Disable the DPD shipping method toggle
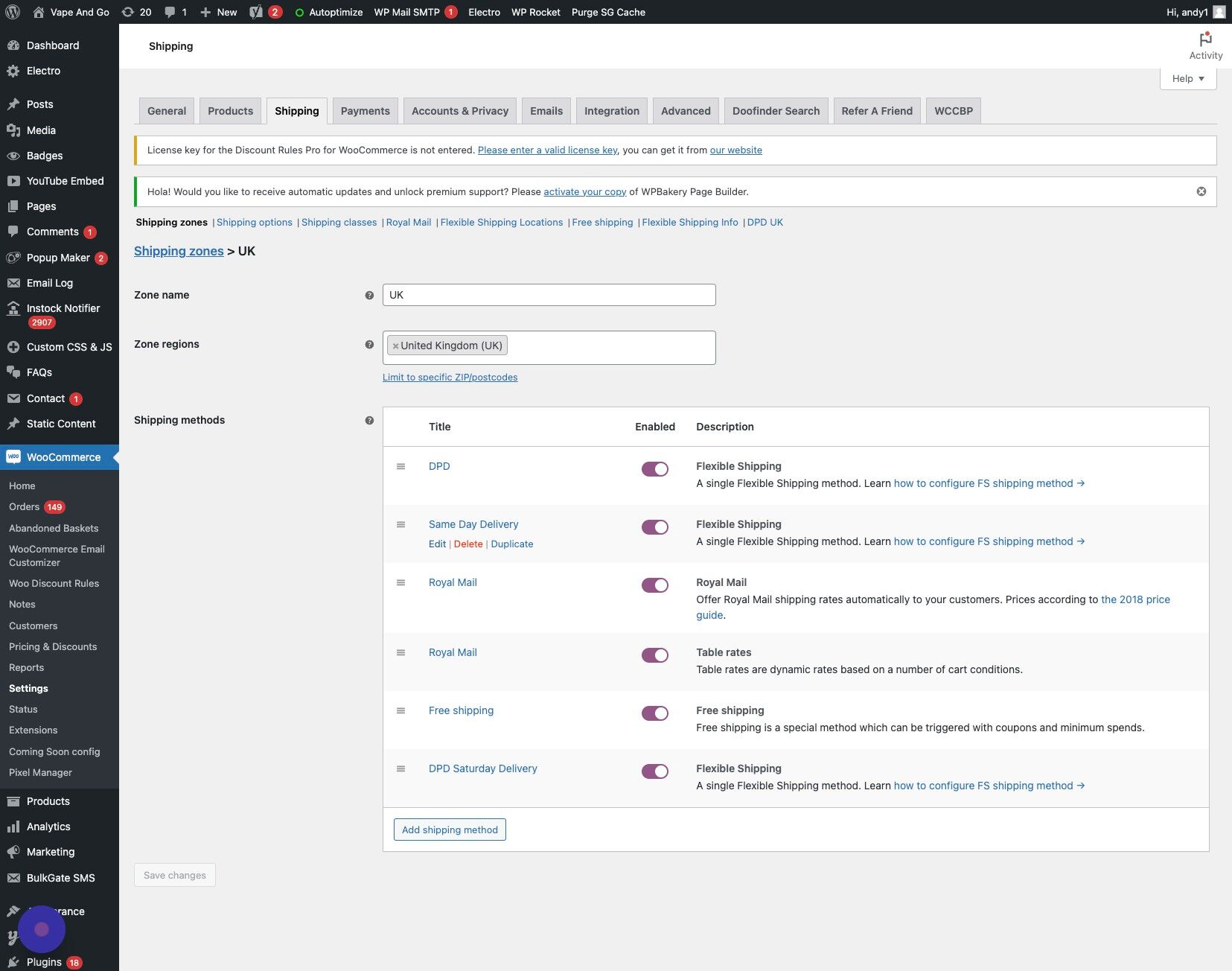Viewport: 1232px width, 971px height. pos(655,469)
